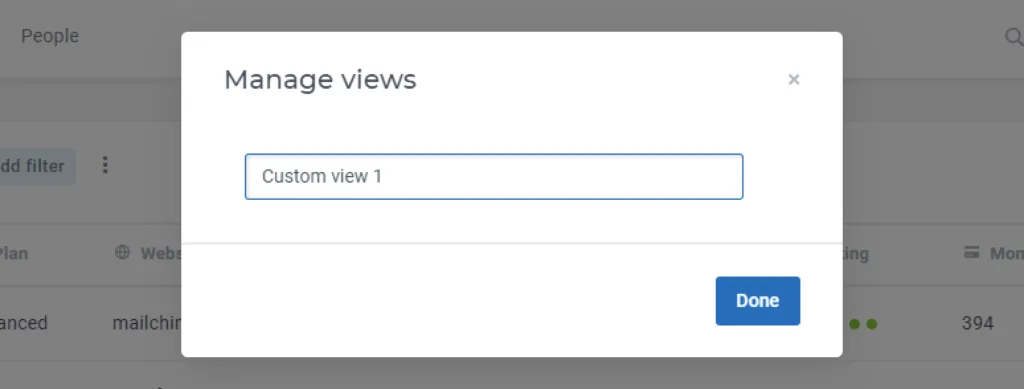Screen dimensions: 1024x389
Task: Confirm with the Done button
Action: (x=758, y=301)
